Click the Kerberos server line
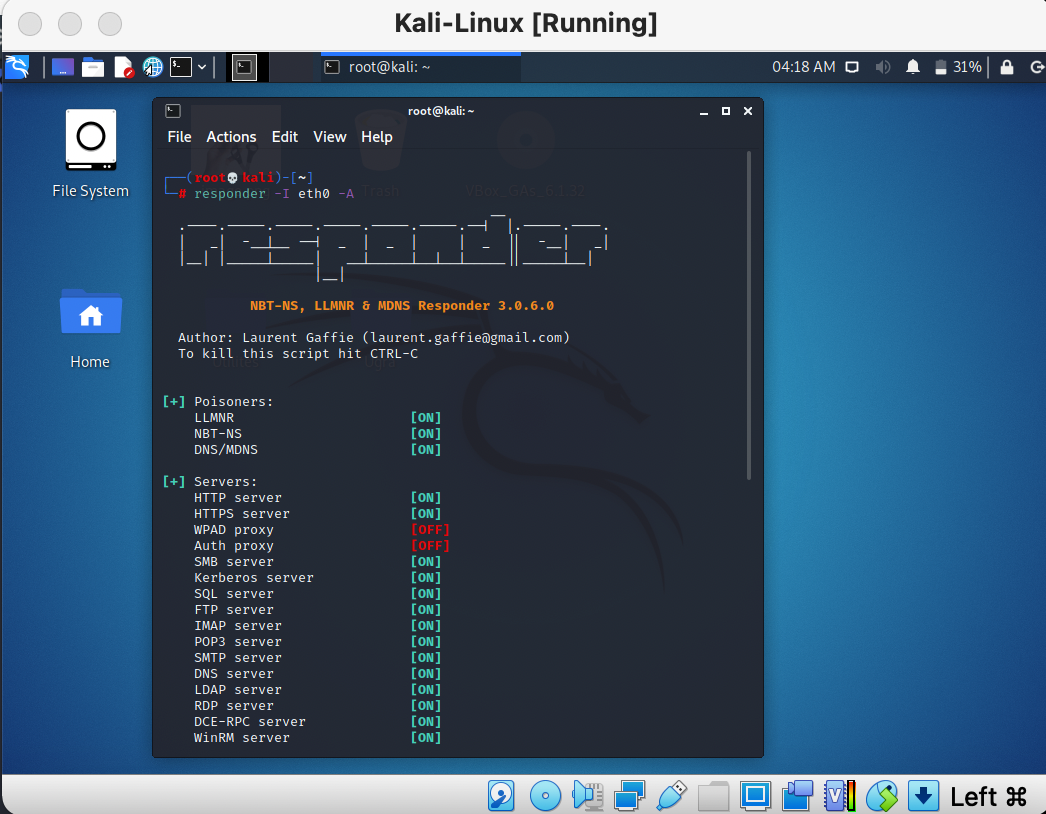Viewport: 1046px width, 814px height. [x=318, y=578]
